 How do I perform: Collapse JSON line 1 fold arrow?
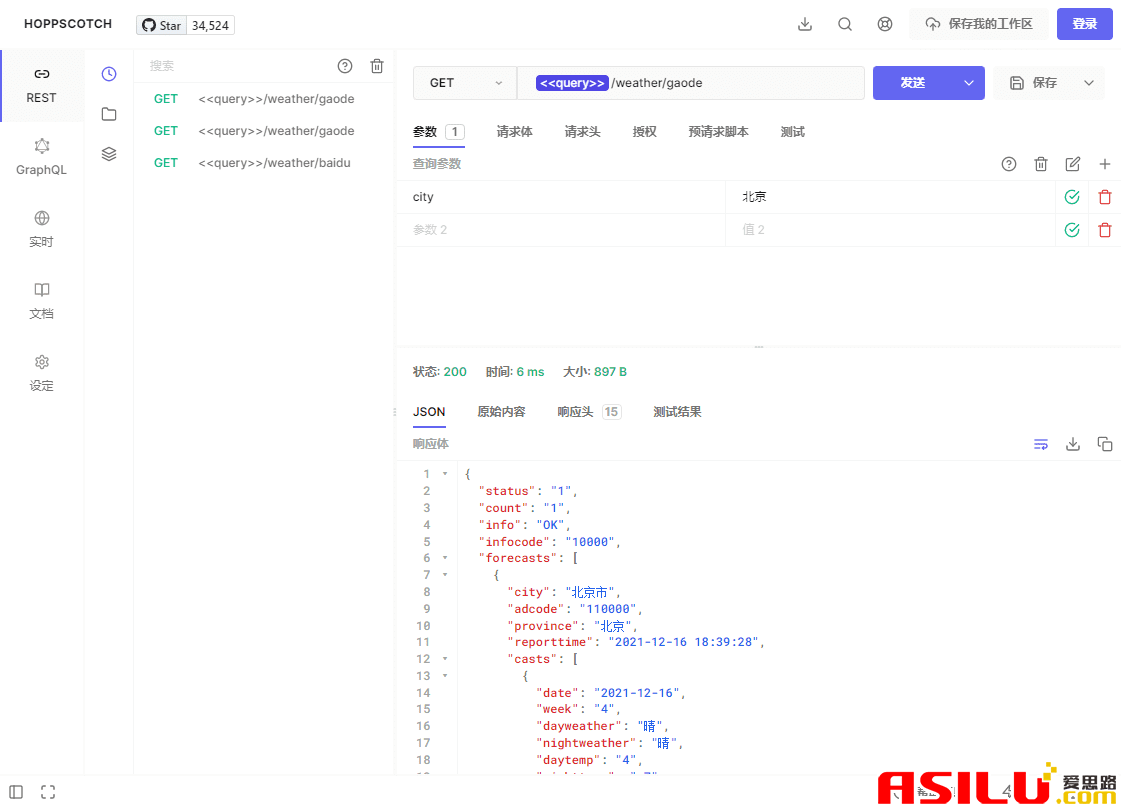pos(445,473)
